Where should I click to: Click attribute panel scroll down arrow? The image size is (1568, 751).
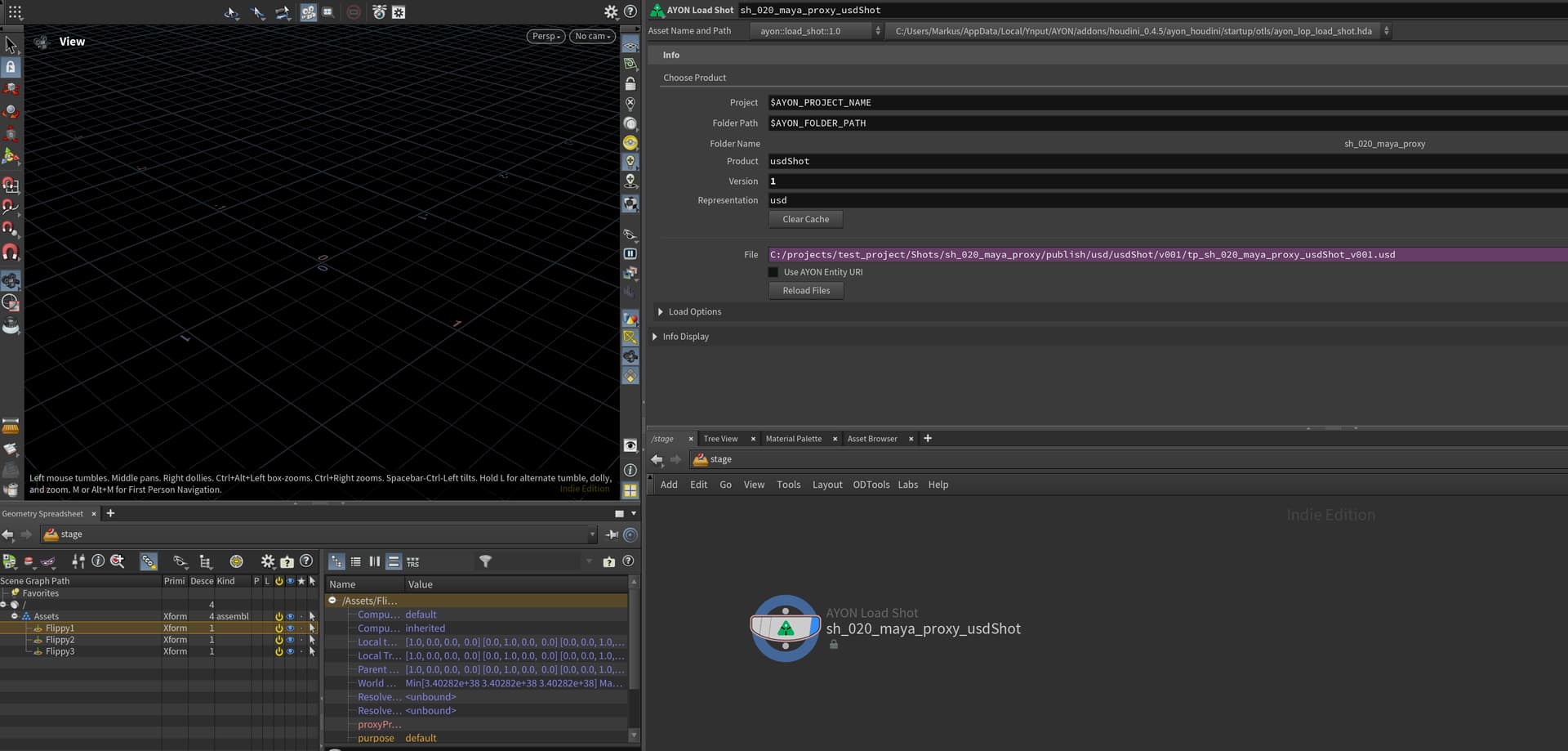pos(634,735)
